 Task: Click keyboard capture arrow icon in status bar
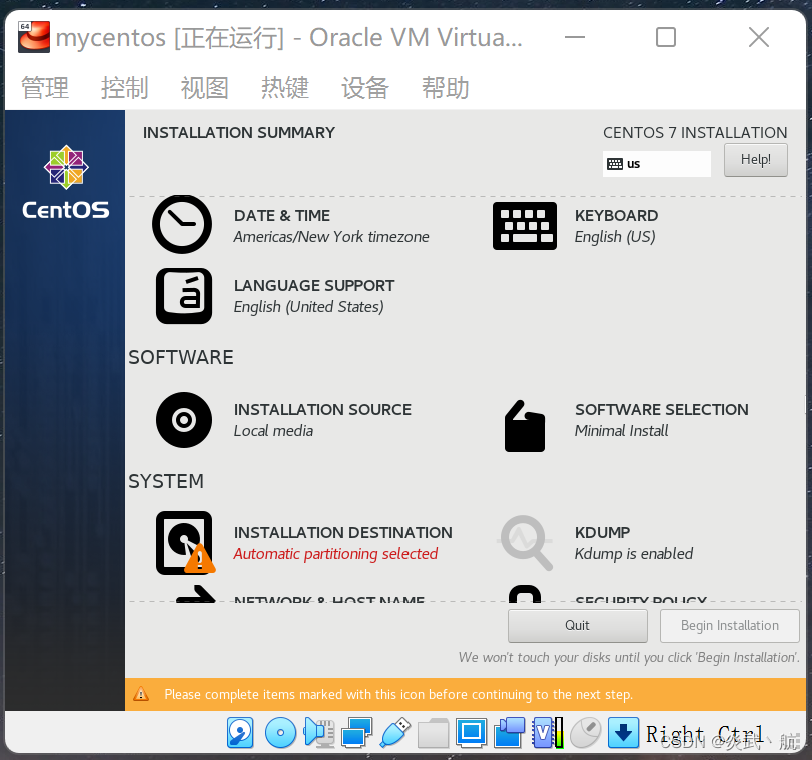tap(624, 733)
